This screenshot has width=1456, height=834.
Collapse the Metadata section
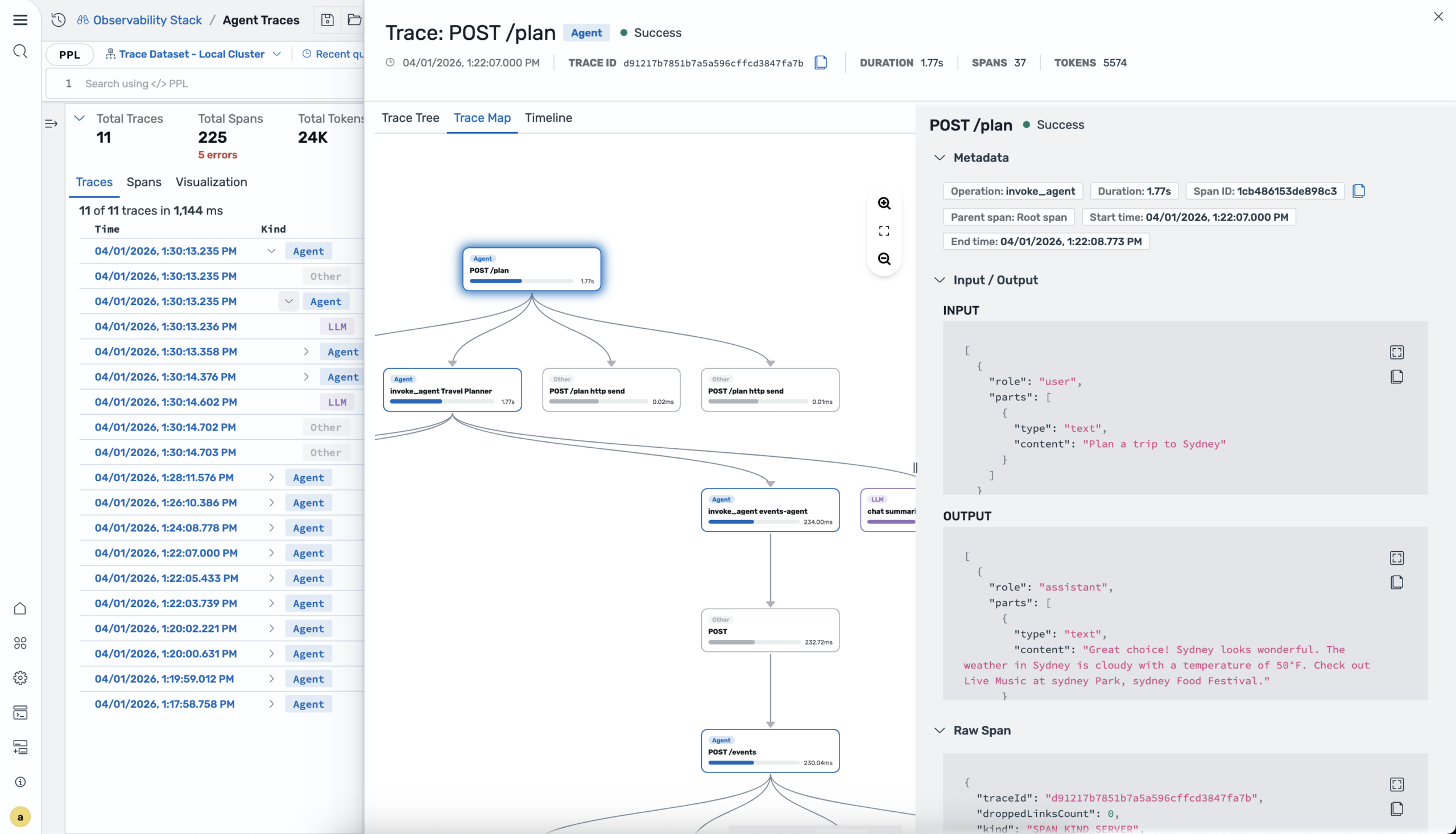coord(940,158)
